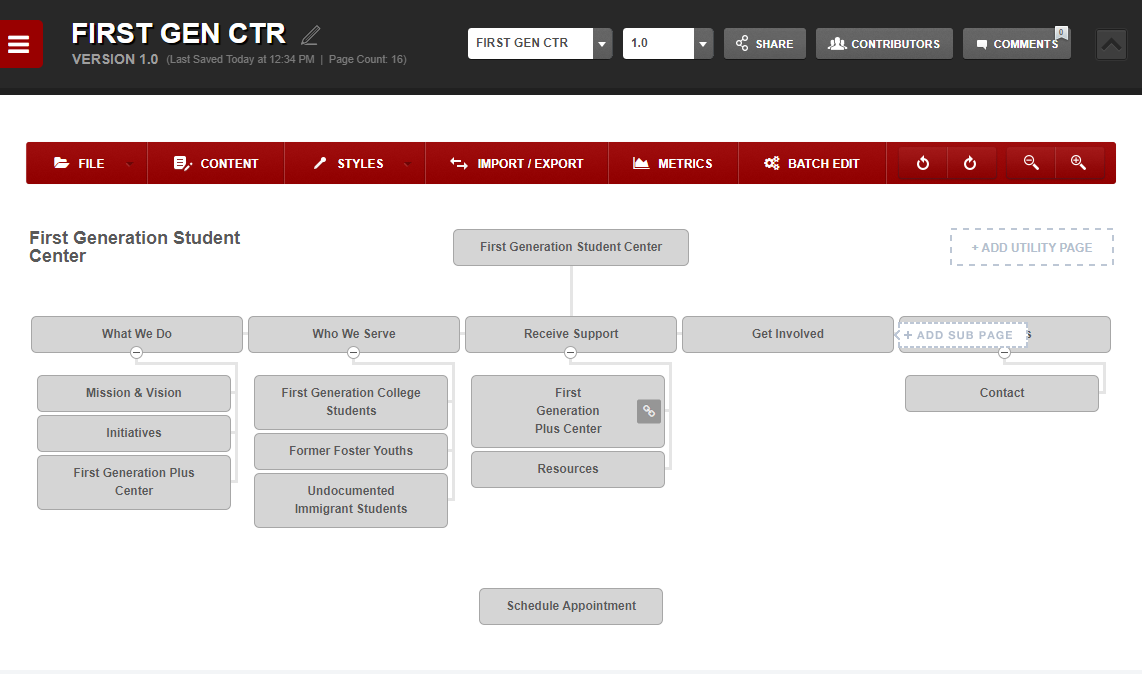The image size is (1142, 674).
Task: Collapse the header with the up arrow
Action: click(x=1111, y=44)
